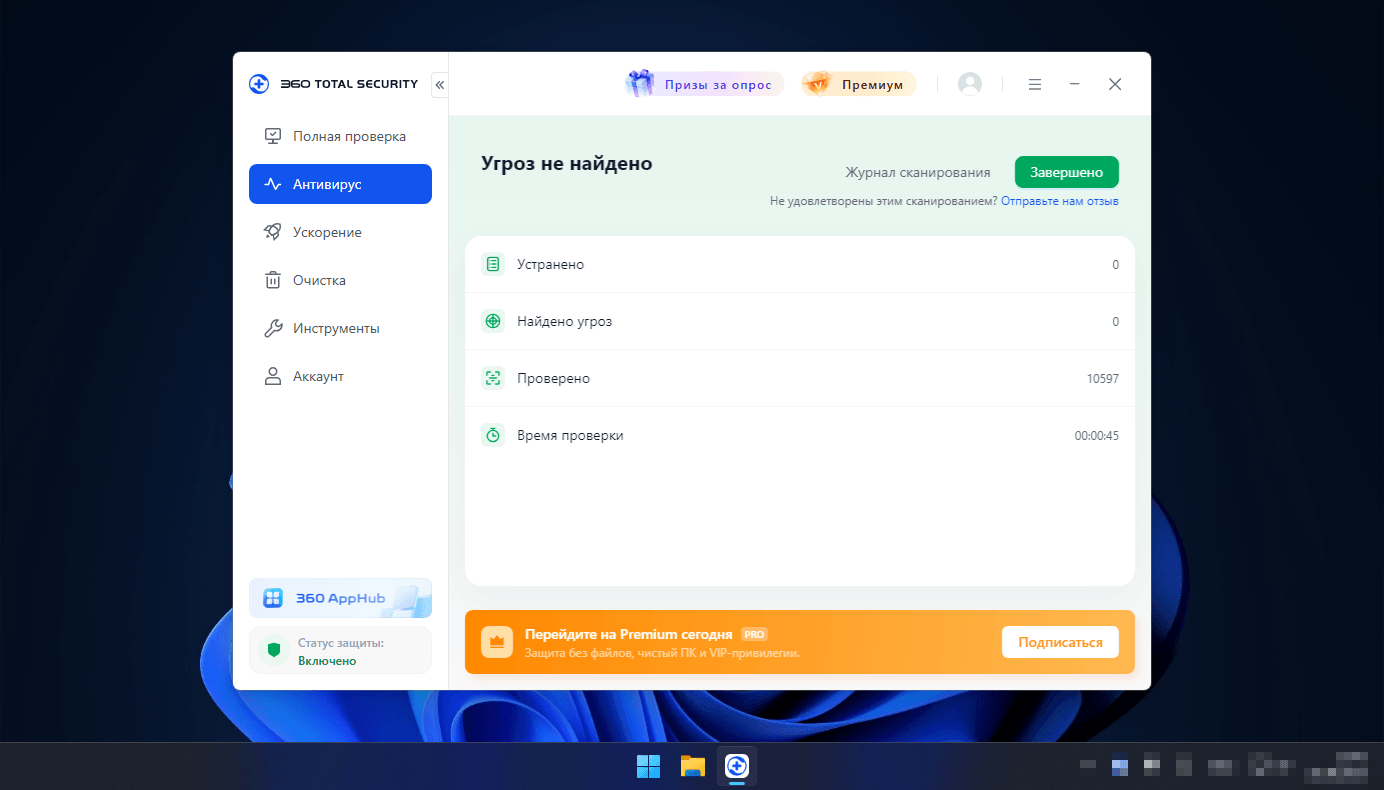The width and height of the screenshot is (1384, 790).
Task: Select the Устранено row label
Action: [x=551, y=264]
